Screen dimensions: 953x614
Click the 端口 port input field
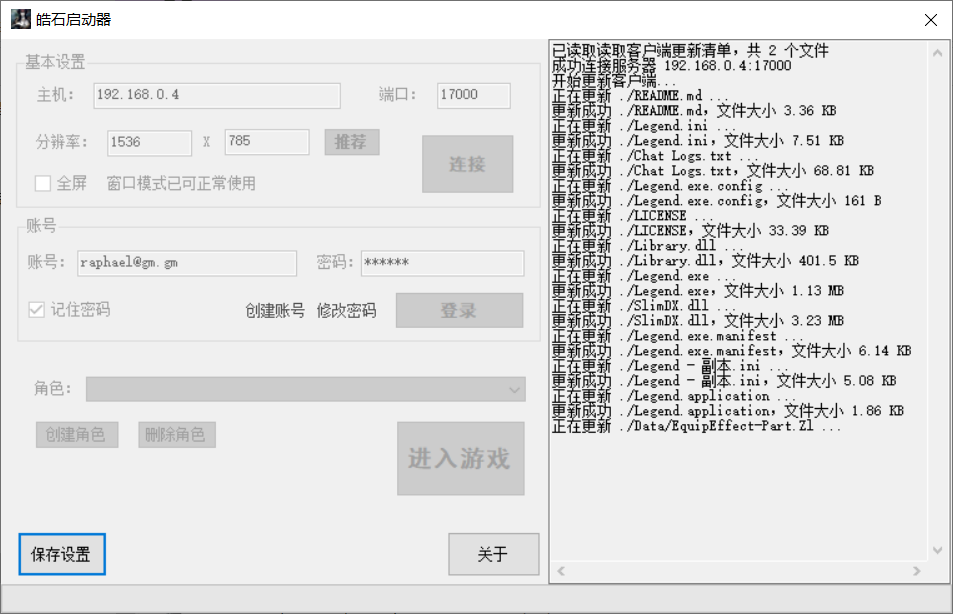pos(473,95)
